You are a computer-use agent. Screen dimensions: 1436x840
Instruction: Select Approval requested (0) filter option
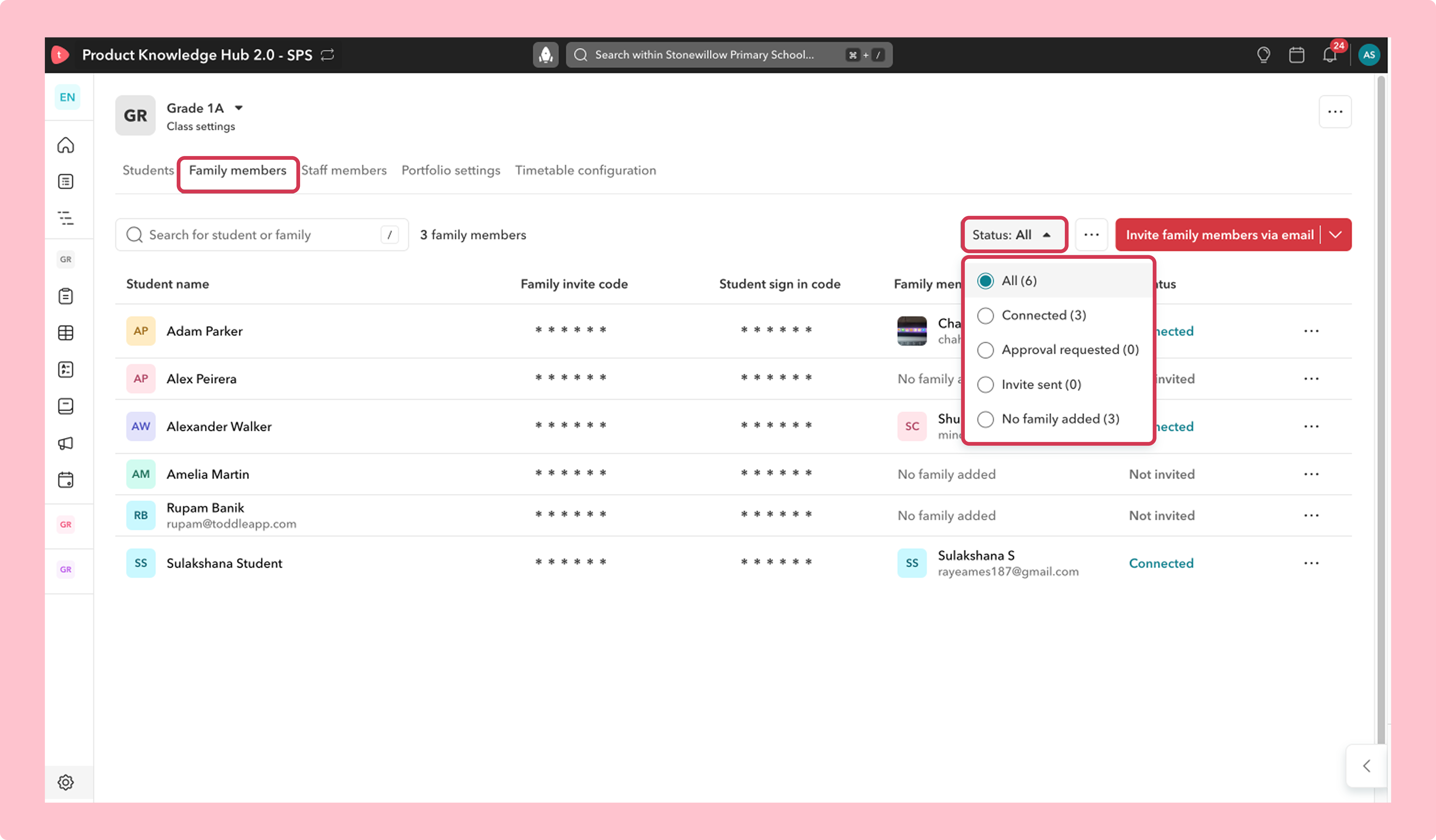pos(1059,350)
